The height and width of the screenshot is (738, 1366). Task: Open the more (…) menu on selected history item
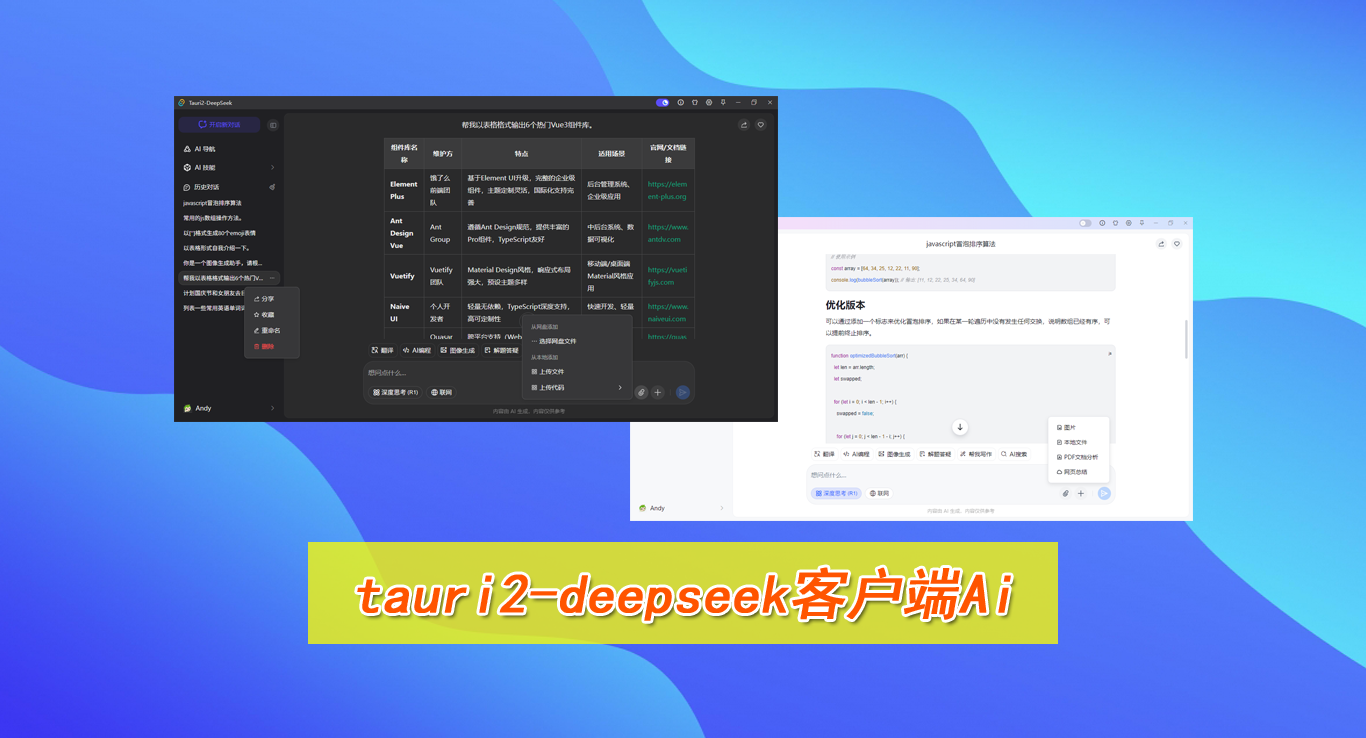point(272,278)
